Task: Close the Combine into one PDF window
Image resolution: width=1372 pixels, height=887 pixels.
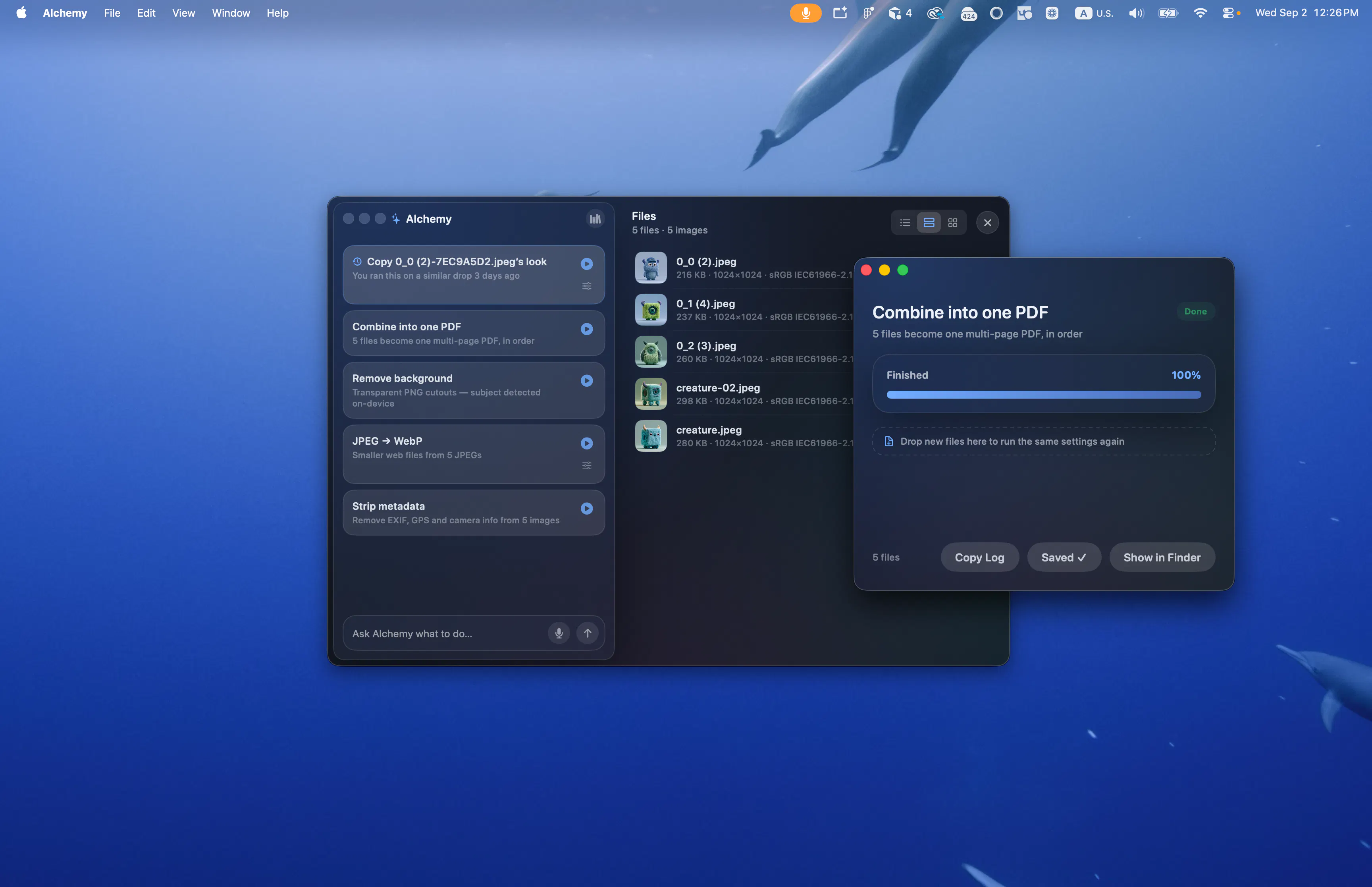Action: 866,270
